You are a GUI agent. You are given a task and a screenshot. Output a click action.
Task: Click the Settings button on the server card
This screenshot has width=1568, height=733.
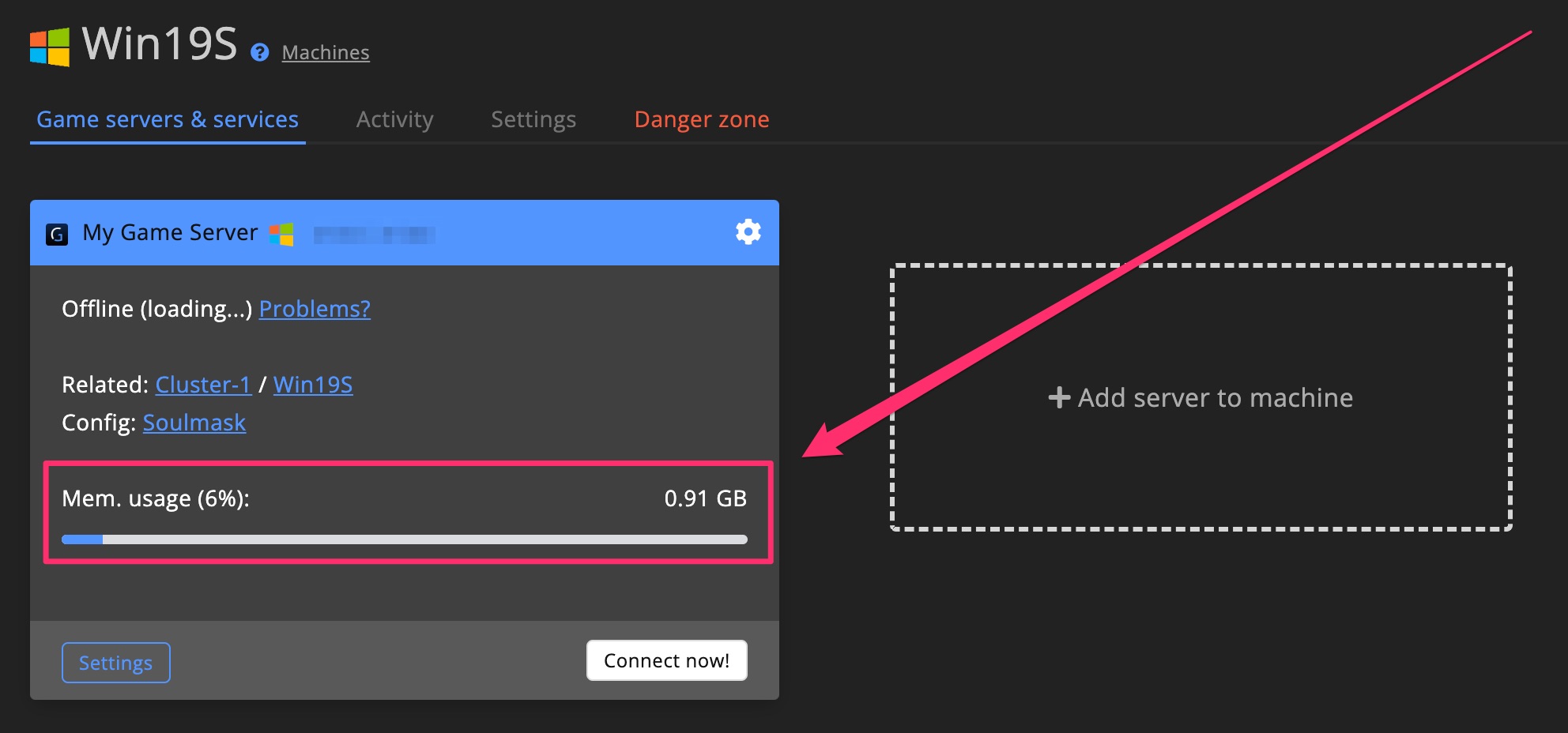pos(115,663)
